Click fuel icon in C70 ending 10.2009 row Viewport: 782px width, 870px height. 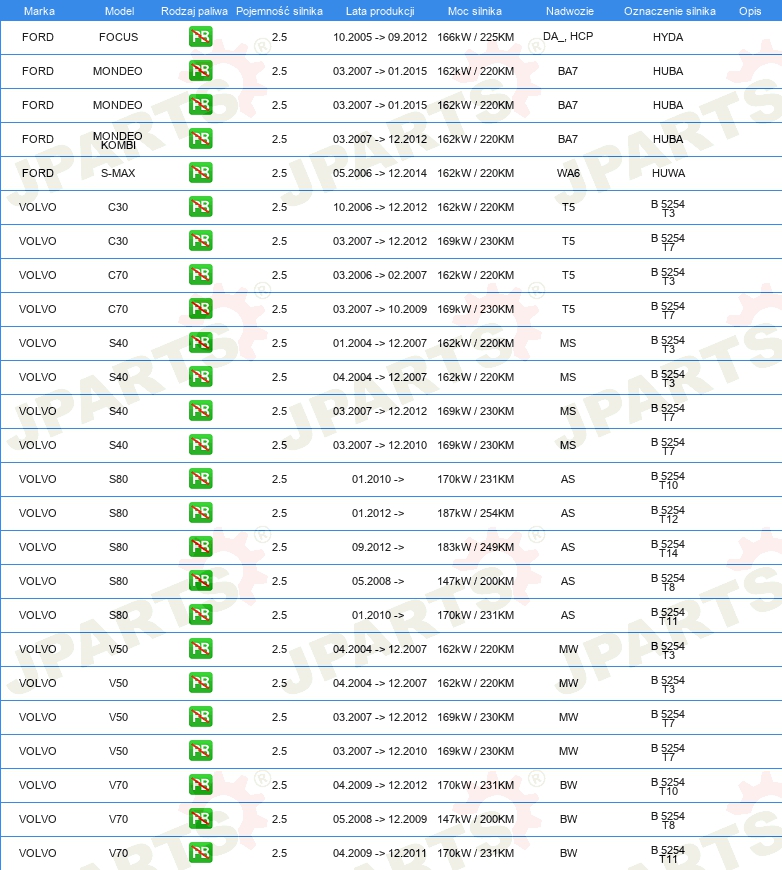coord(200,308)
